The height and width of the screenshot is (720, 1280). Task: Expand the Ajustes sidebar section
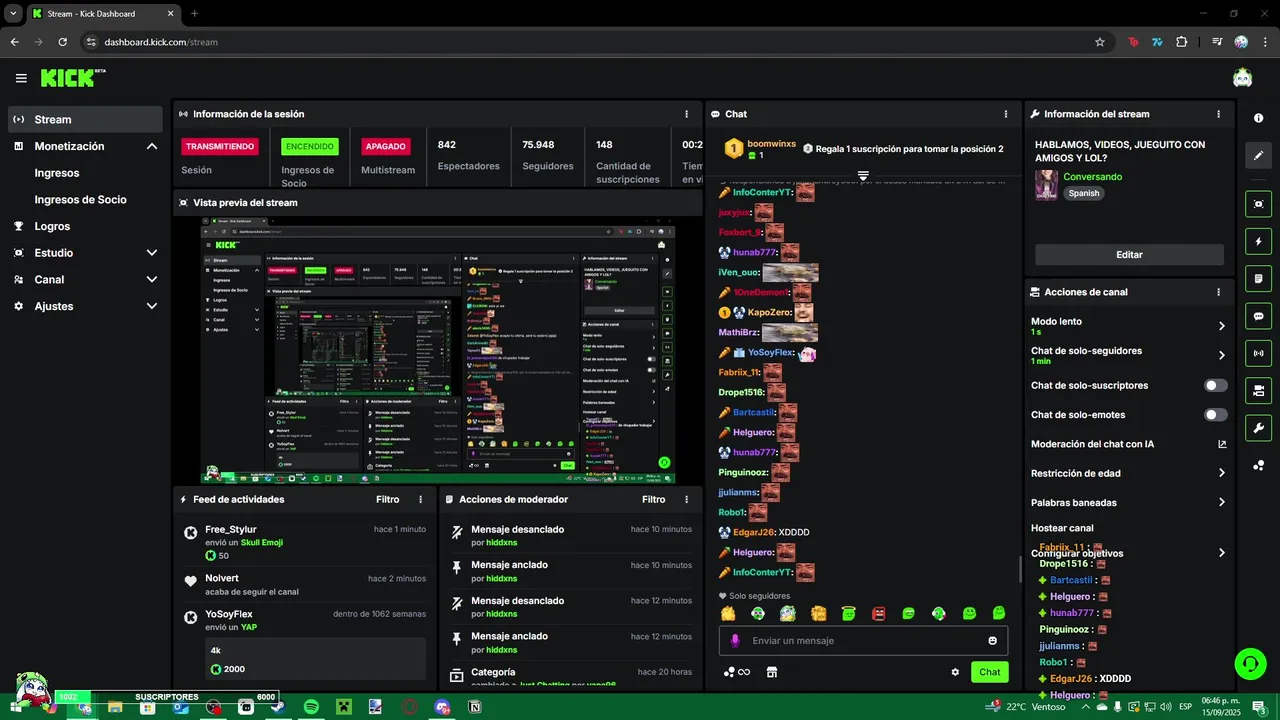click(152, 306)
